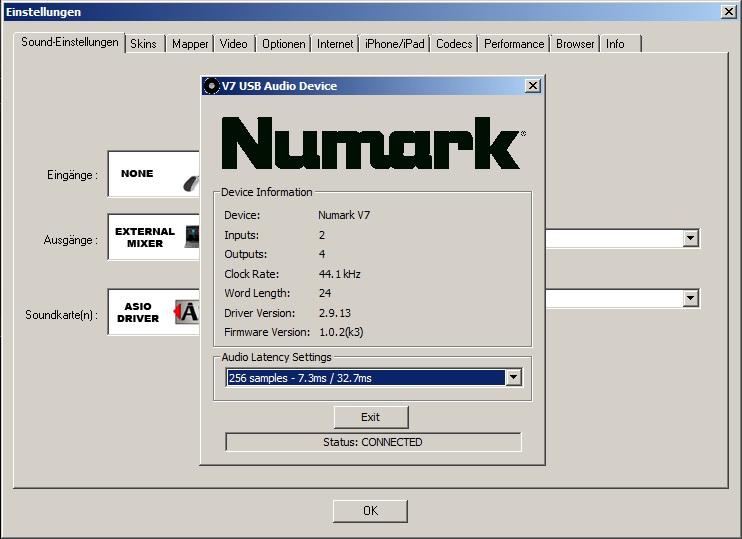Click the driver version 2.9.13 value
This screenshot has height=539, width=742.
pos(335,313)
